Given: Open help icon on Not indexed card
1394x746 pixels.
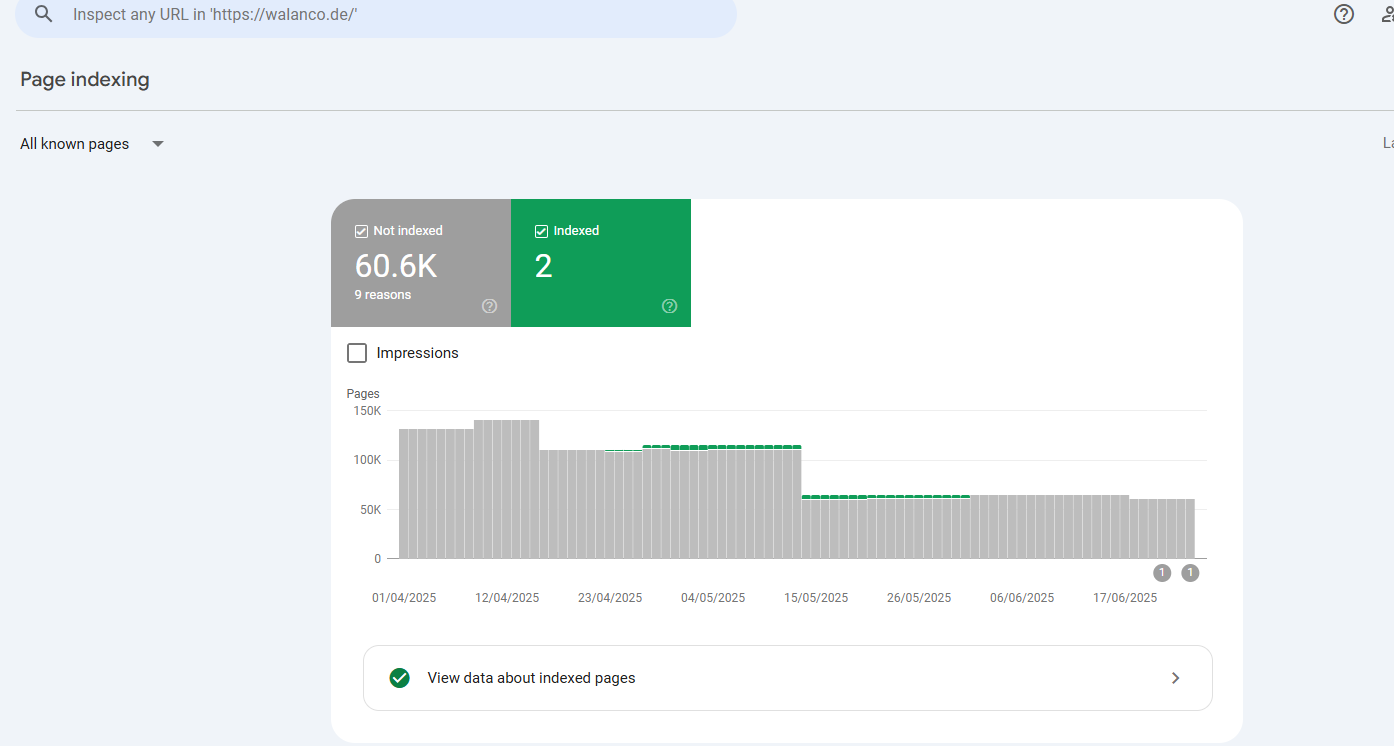Looking at the screenshot, I should click(x=489, y=306).
